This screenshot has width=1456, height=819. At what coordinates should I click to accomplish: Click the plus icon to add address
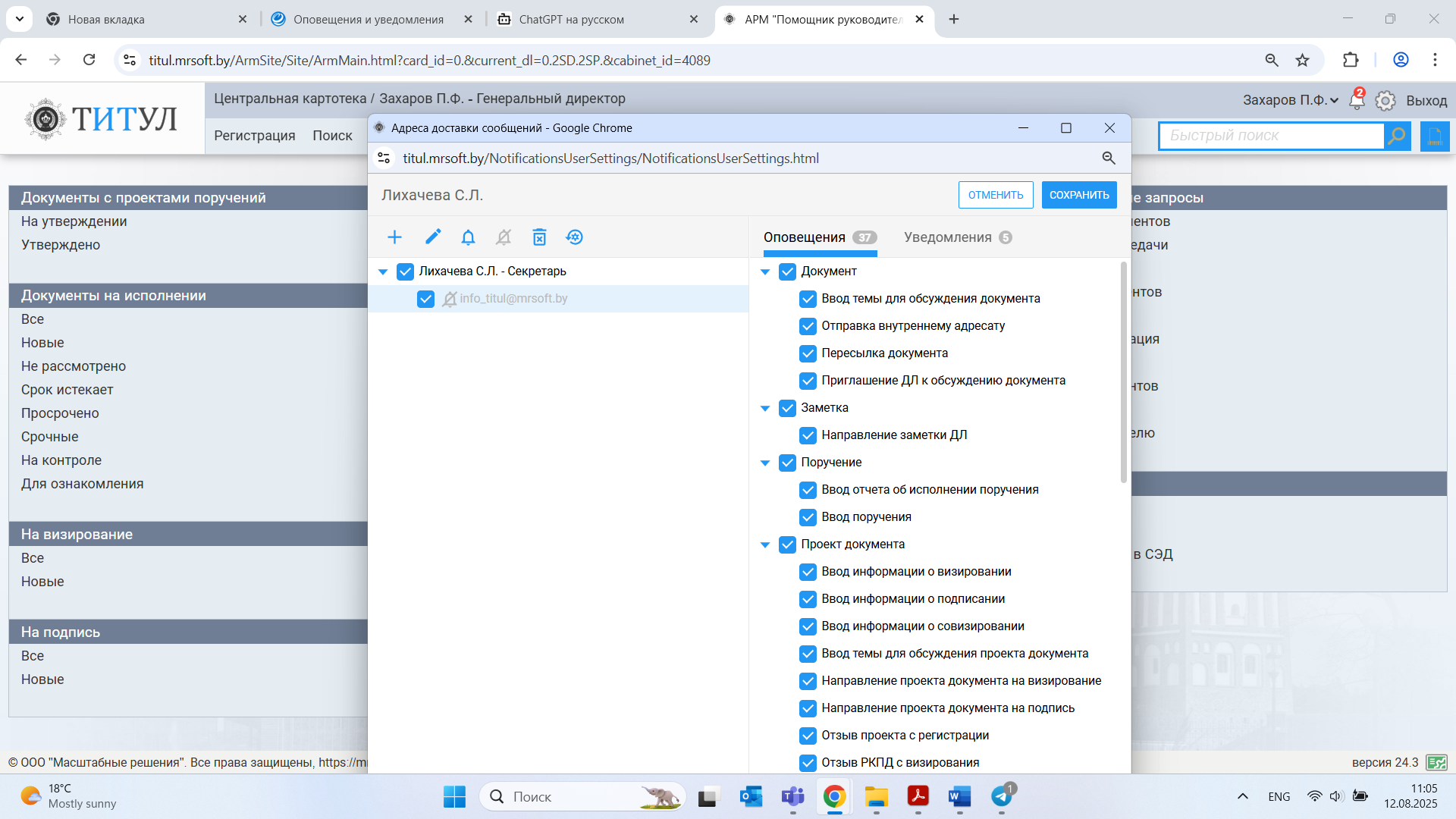coord(394,237)
